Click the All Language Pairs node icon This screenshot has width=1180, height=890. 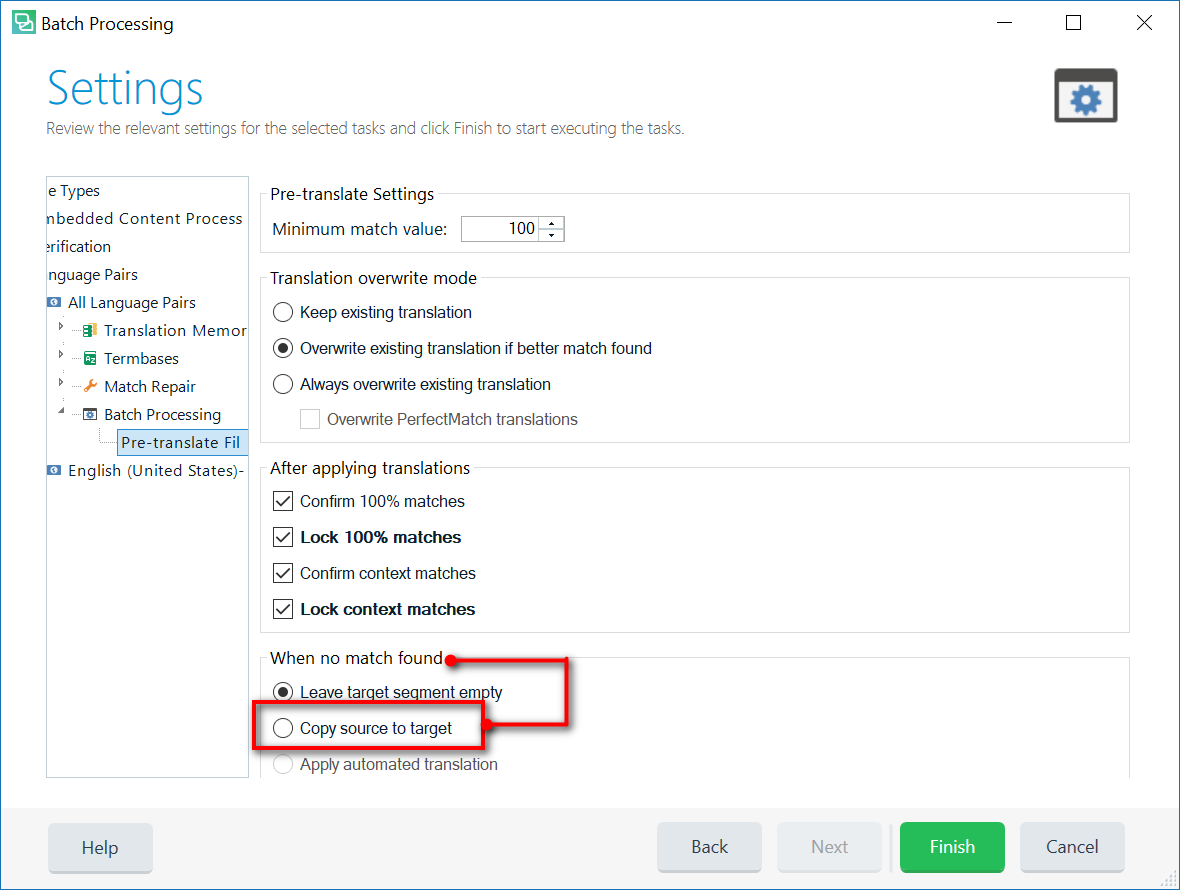click(54, 302)
